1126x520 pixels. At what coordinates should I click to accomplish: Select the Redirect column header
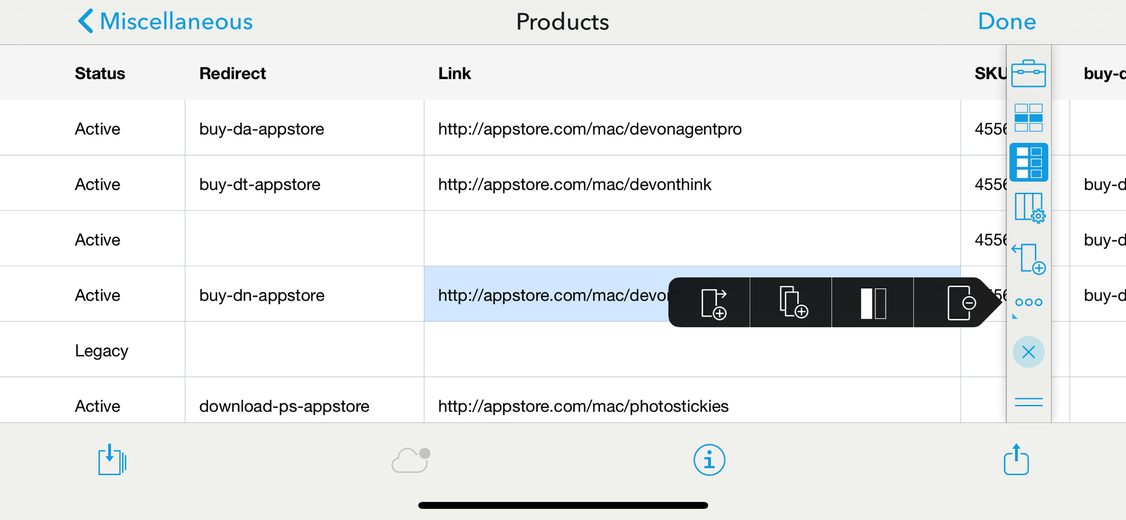point(233,73)
